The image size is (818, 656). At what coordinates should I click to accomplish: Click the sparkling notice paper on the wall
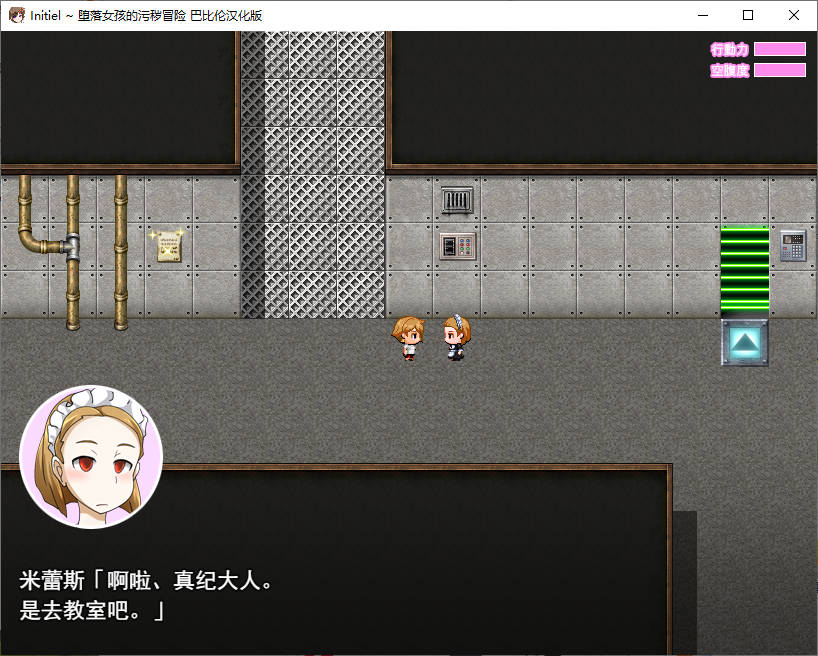pyautogui.click(x=168, y=246)
